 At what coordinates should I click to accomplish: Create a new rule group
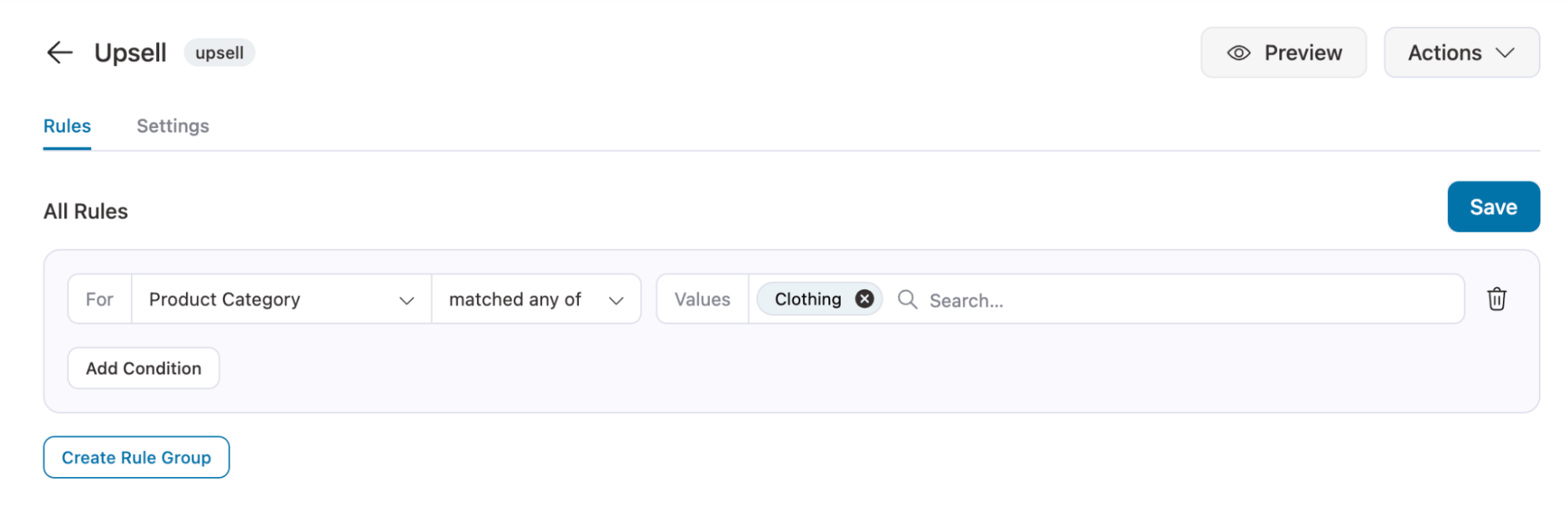coord(136,457)
